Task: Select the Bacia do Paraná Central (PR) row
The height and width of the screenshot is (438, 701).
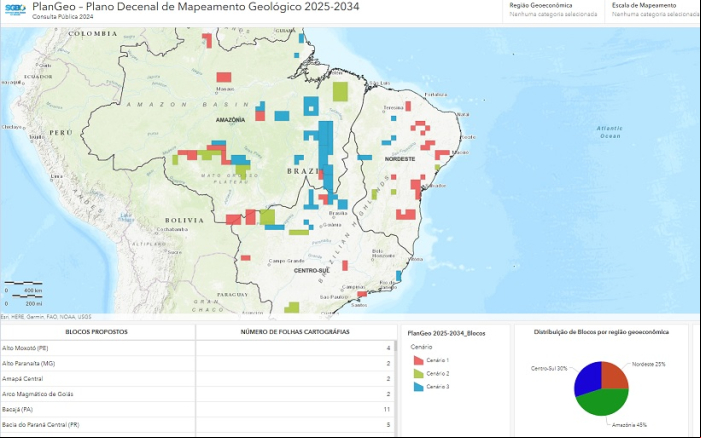Action: pos(197,425)
